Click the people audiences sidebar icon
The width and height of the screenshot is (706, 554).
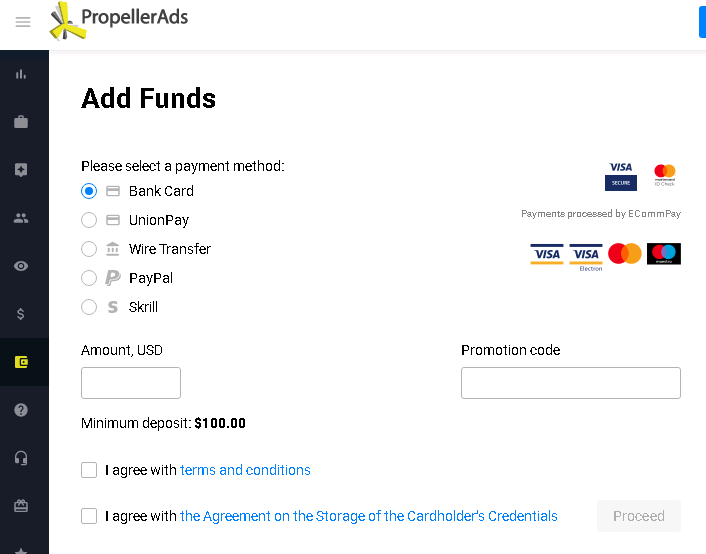click(21, 218)
